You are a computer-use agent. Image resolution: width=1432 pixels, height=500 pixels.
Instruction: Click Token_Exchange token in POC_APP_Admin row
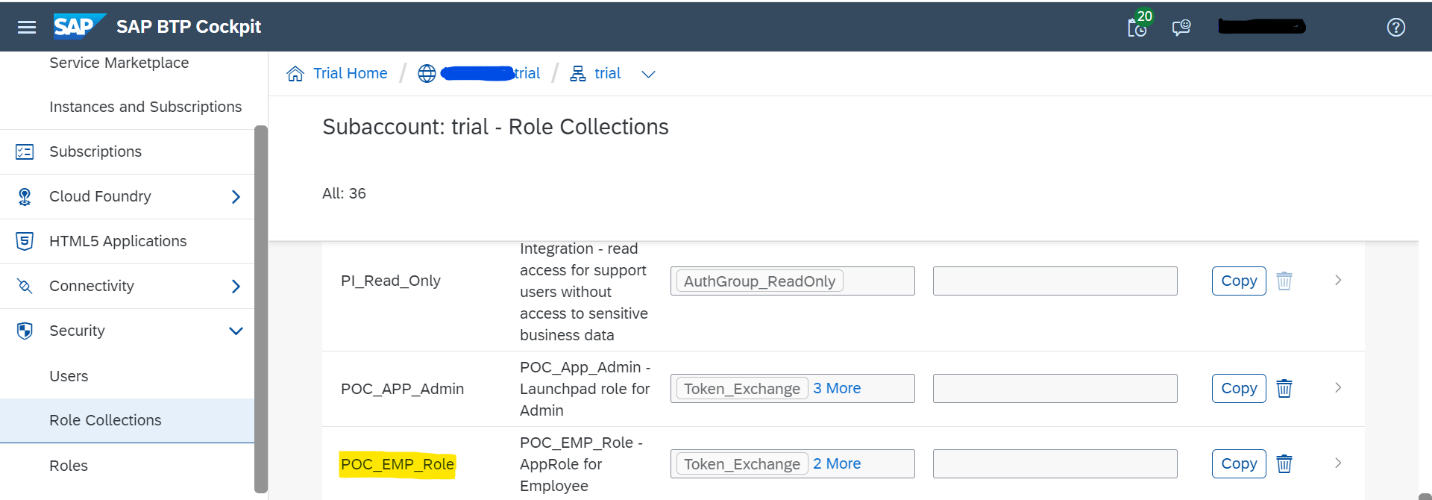coord(742,388)
